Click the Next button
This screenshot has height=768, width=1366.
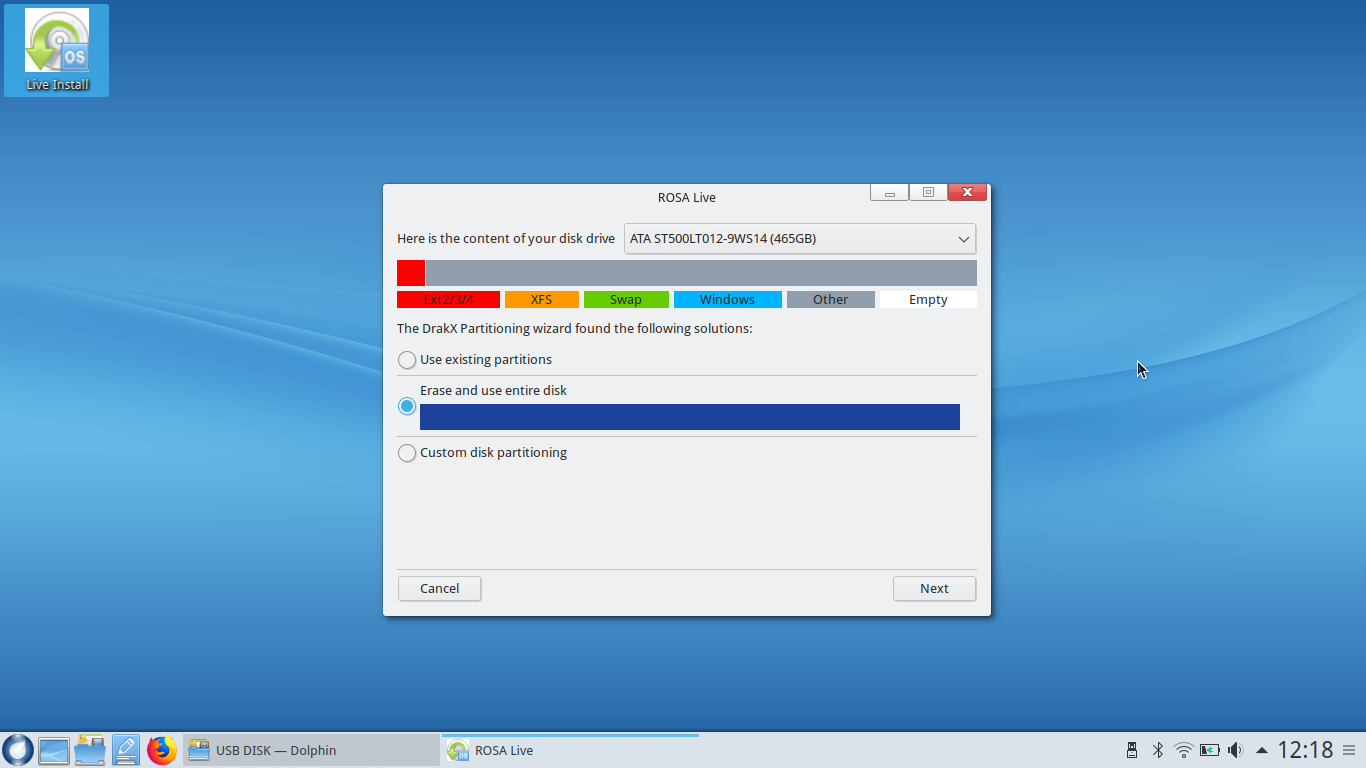click(x=934, y=589)
